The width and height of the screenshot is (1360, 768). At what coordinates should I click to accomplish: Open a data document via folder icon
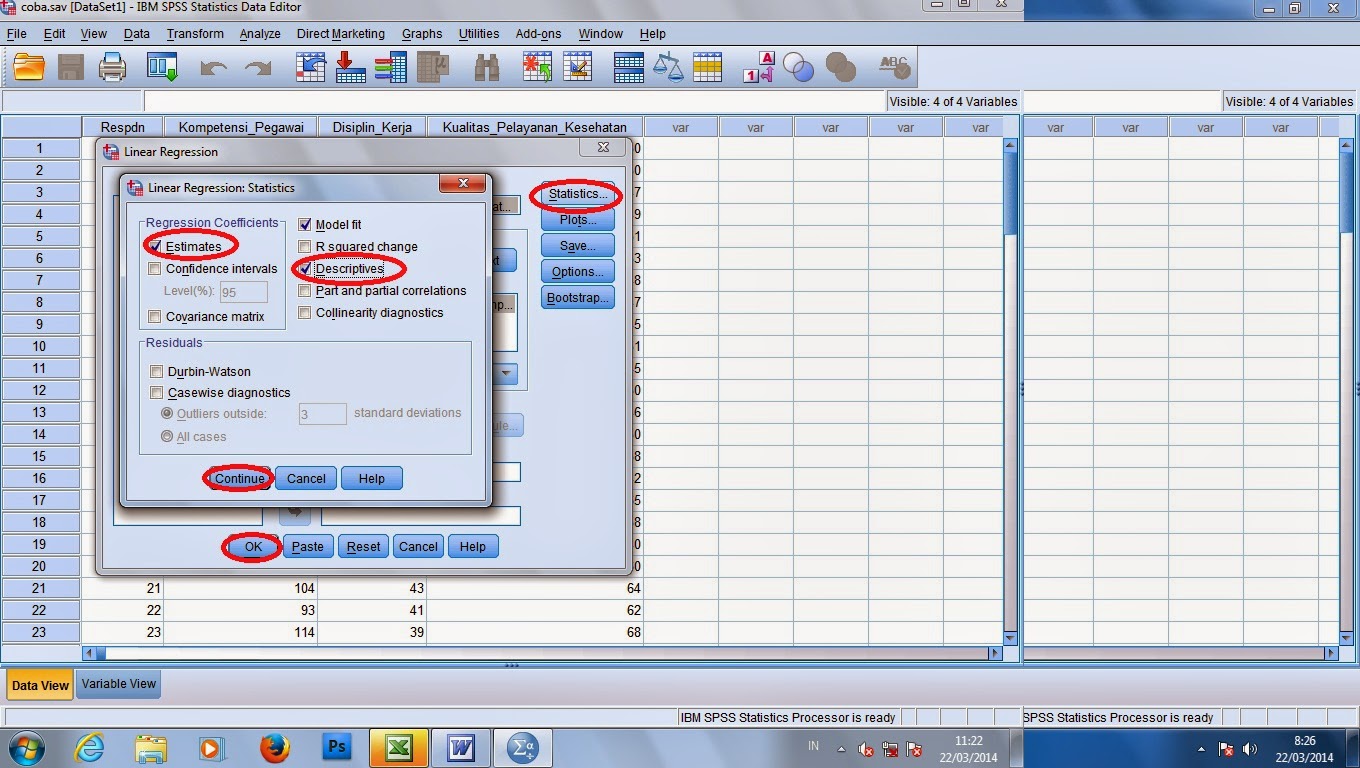pos(29,68)
